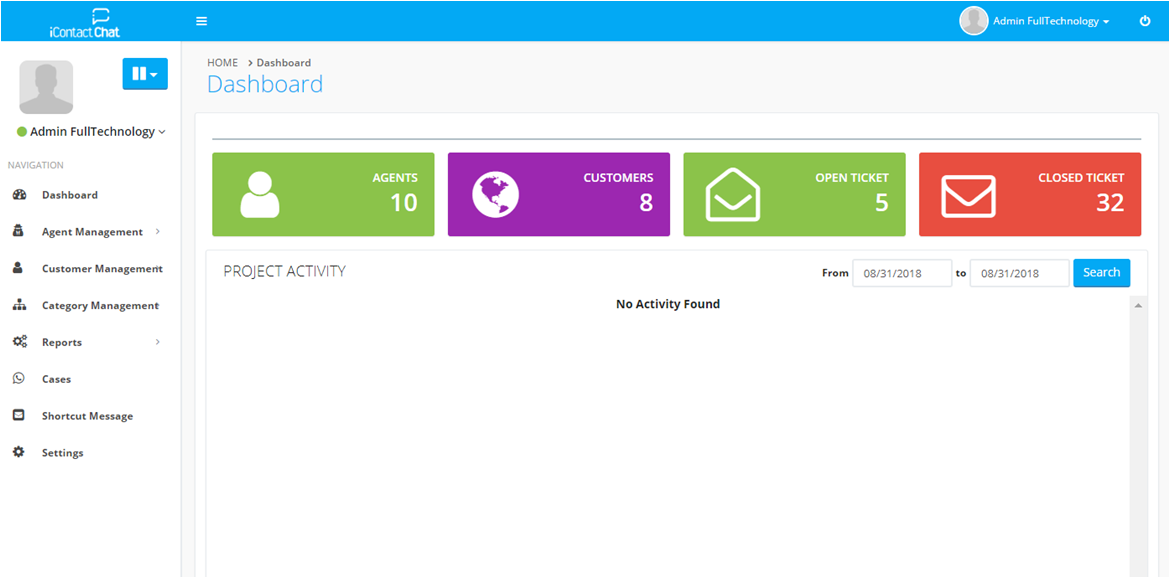Click the Search button
1174x587 pixels.
click(1101, 273)
